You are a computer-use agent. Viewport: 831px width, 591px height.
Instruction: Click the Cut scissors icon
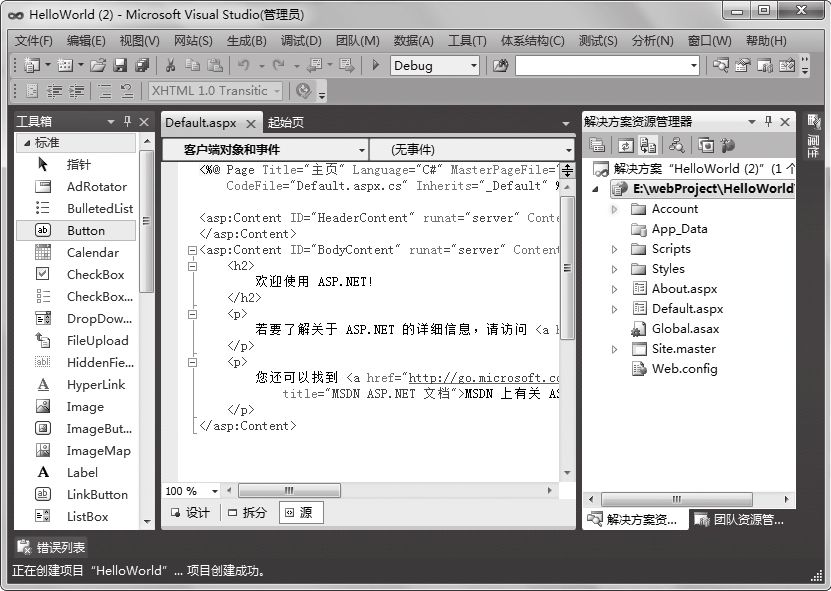pyautogui.click(x=170, y=65)
